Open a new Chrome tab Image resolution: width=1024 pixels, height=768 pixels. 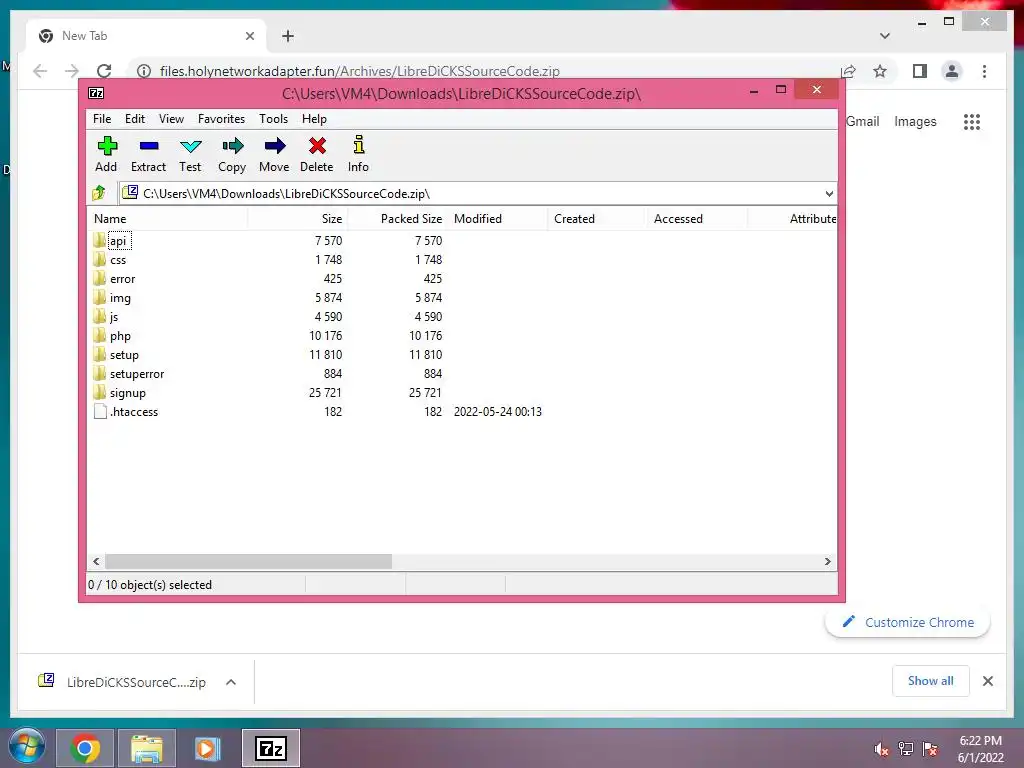pyautogui.click(x=288, y=36)
